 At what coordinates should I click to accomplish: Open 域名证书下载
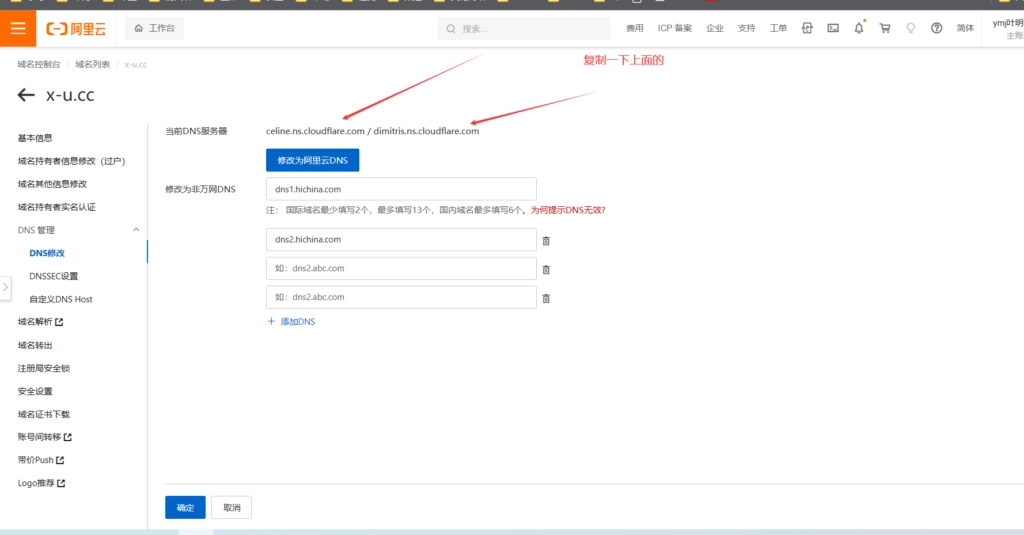[44, 413]
